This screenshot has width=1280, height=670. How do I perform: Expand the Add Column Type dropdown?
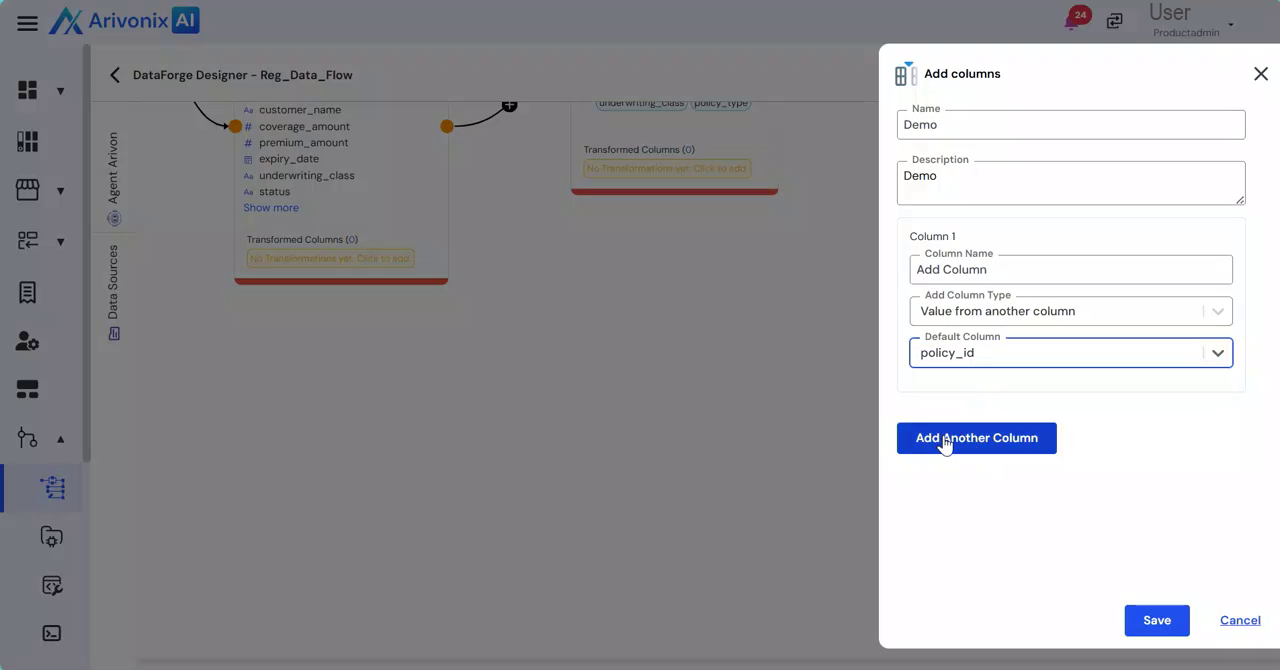[x=1217, y=311]
